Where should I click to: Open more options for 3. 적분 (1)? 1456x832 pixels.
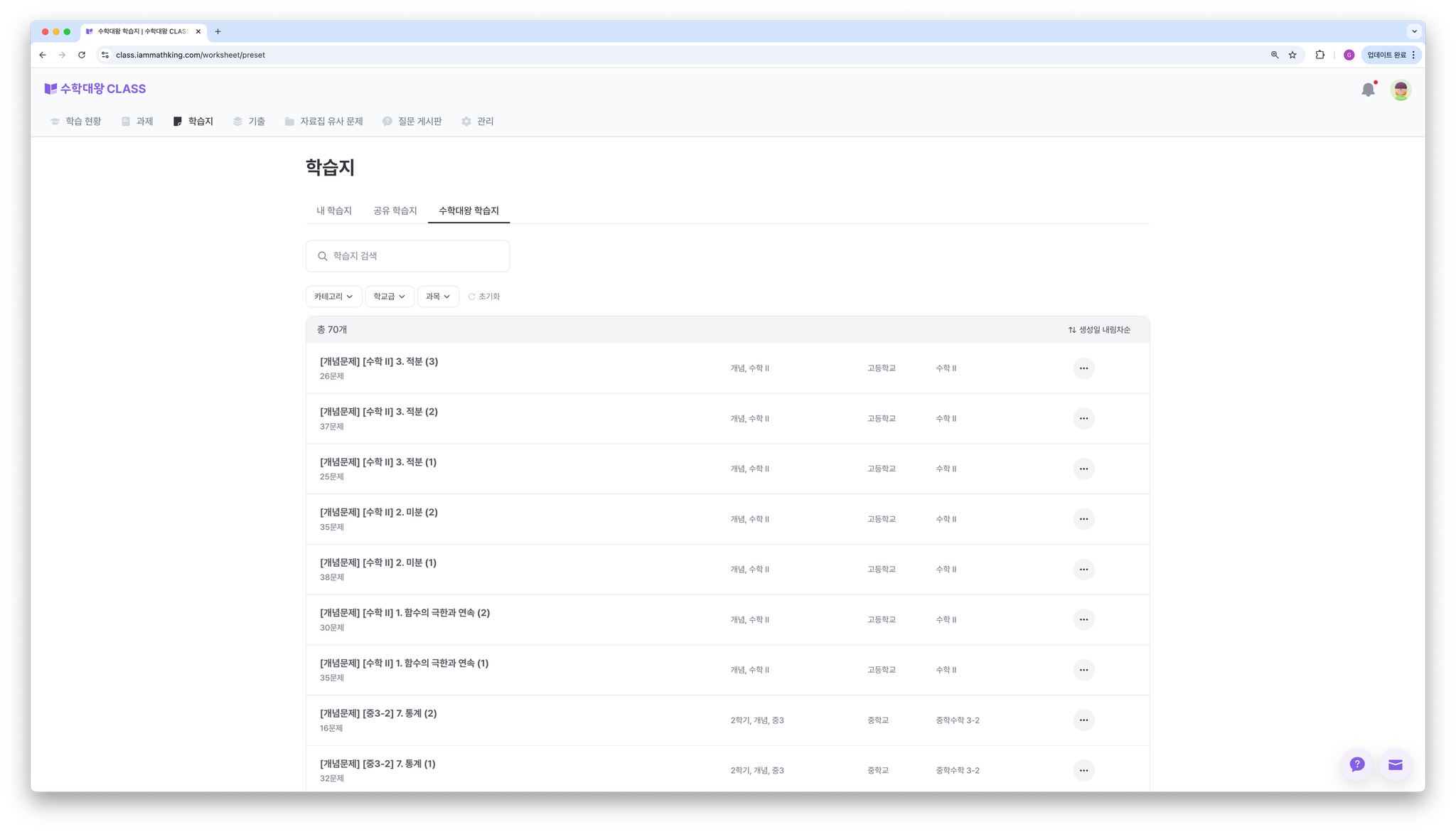(x=1083, y=469)
